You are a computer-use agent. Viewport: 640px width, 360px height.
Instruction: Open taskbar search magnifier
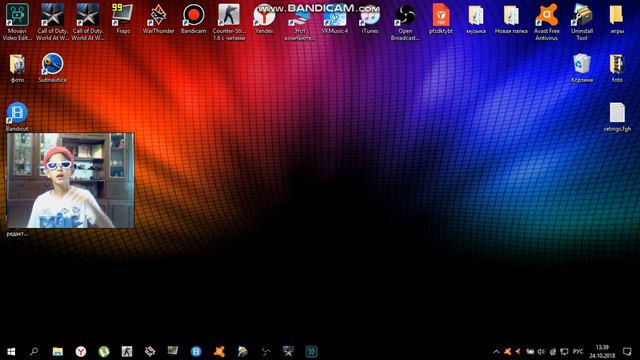[34, 351]
